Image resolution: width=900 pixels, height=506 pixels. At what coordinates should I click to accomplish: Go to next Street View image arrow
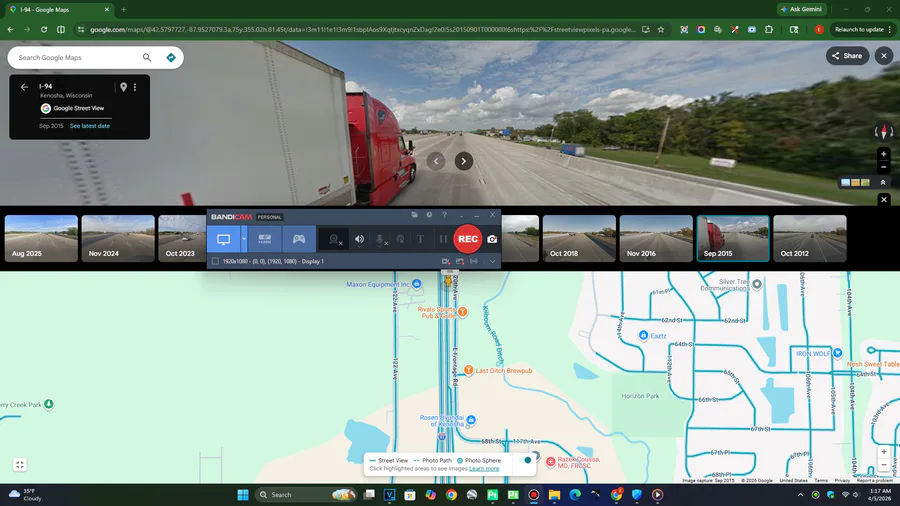pyautogui.click(x=464, y=161)
